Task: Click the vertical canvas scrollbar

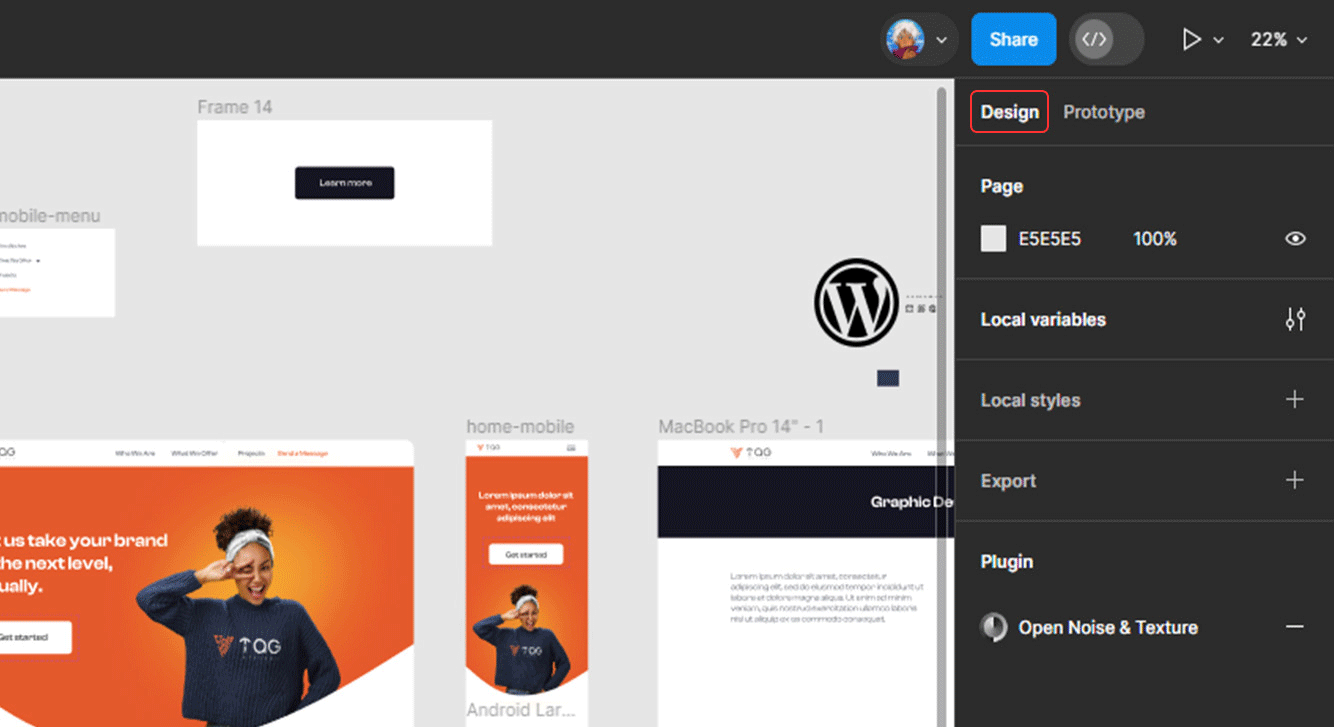Action: pos(941,407)
